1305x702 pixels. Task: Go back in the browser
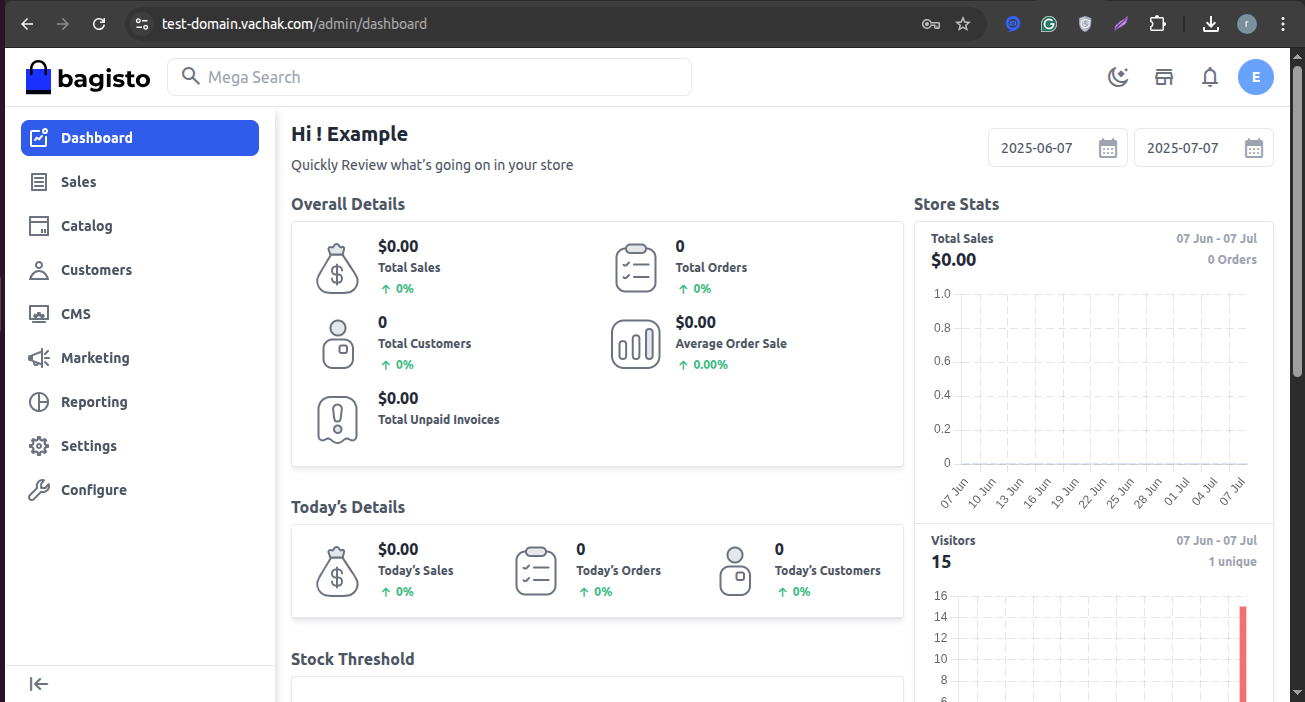pyautogui.click(x=27, y=24)
